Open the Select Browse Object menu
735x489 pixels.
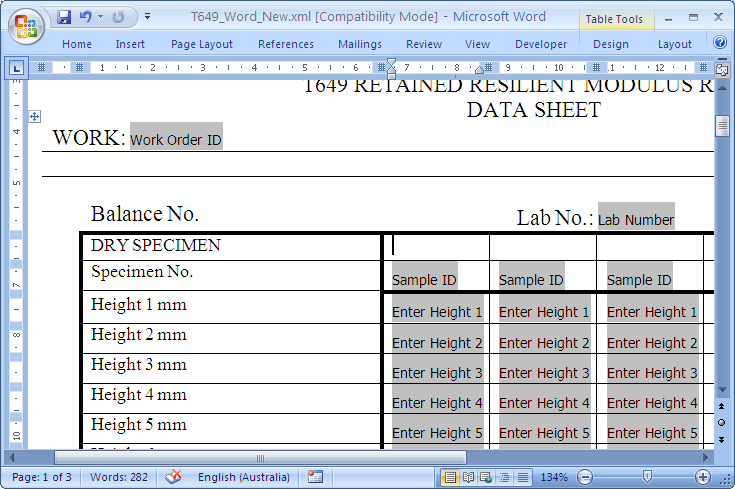(x=722, y=422)
